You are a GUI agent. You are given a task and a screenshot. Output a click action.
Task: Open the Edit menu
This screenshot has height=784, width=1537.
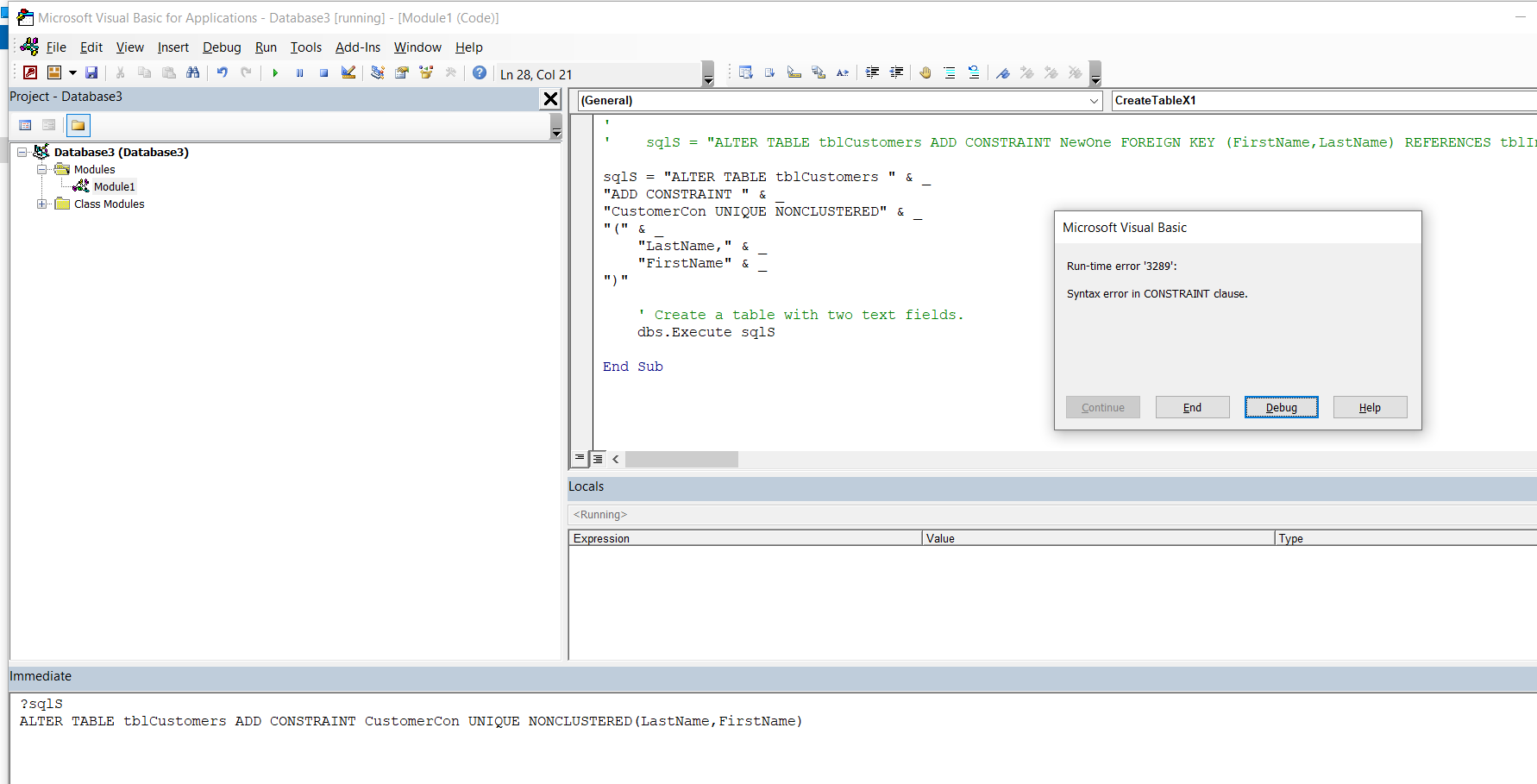tap(91, 47)
